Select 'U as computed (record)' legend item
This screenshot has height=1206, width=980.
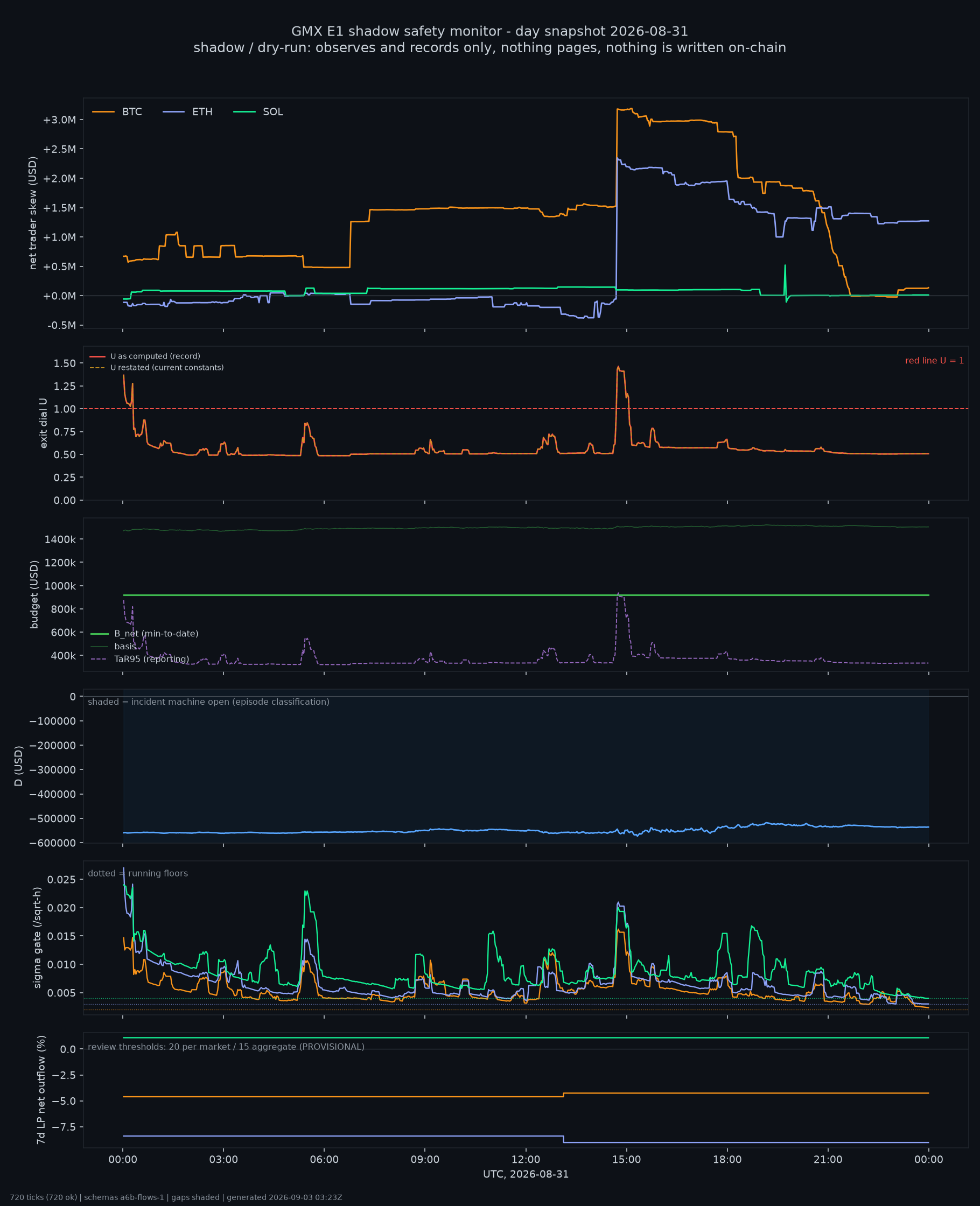pyautogui.click(x=145, y=356)
